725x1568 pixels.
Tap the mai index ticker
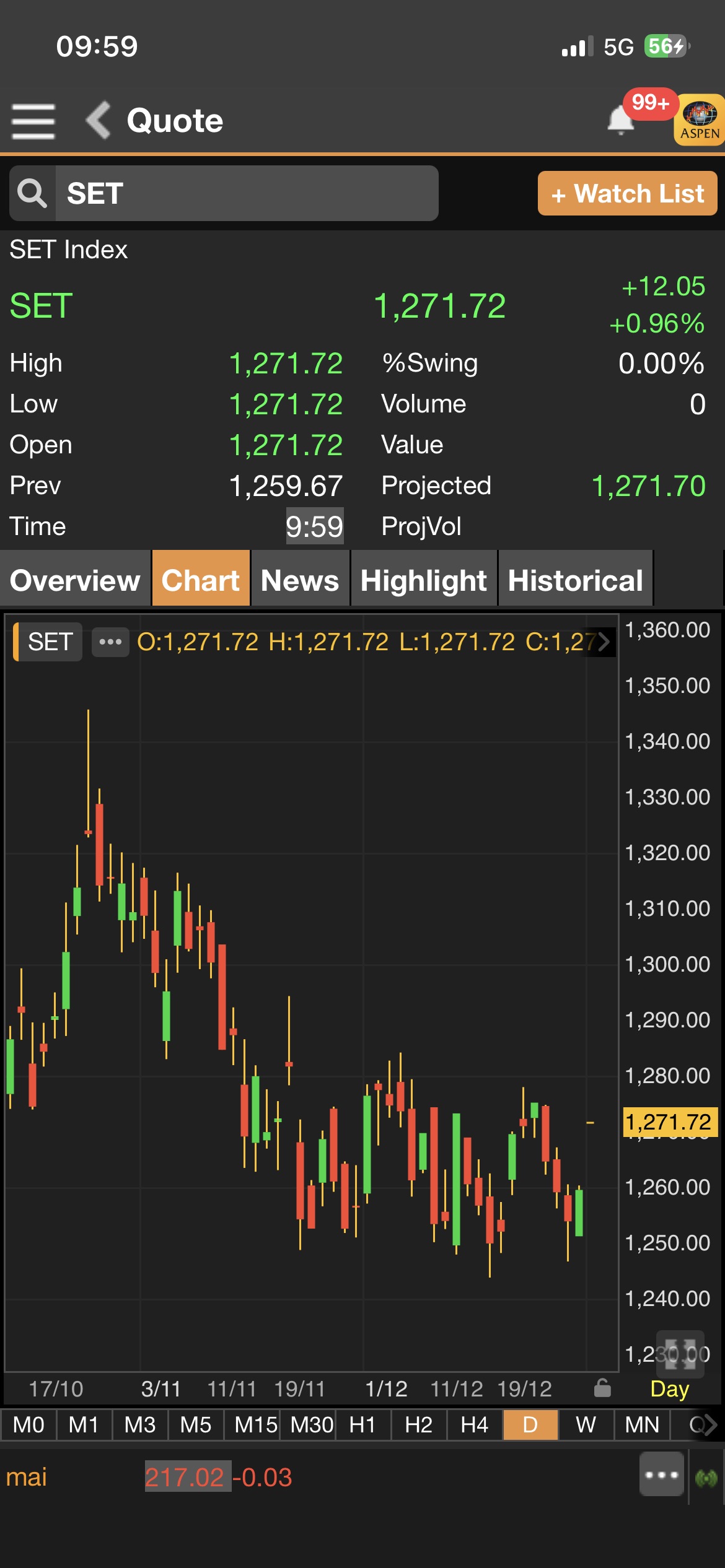pos(27,1478)
